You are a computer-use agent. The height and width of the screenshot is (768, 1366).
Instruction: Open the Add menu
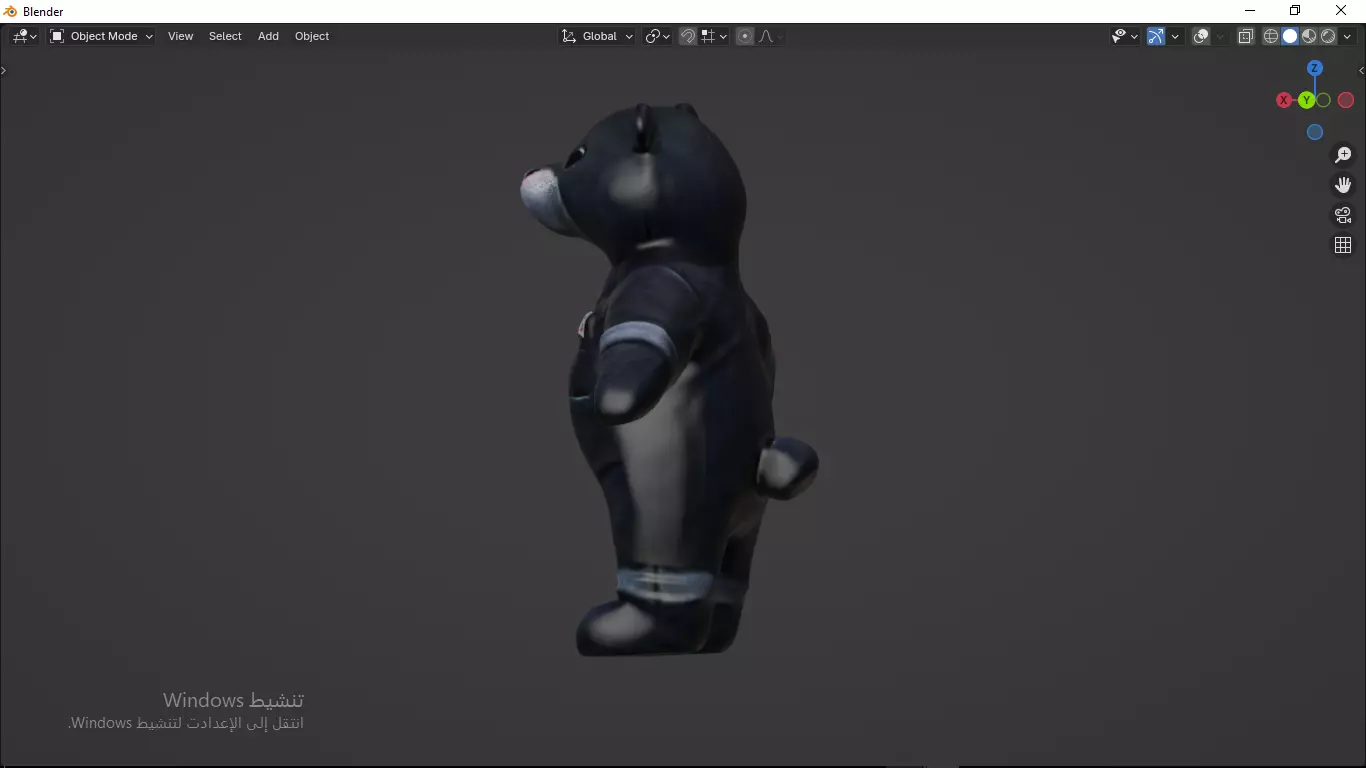click(268, 36)
